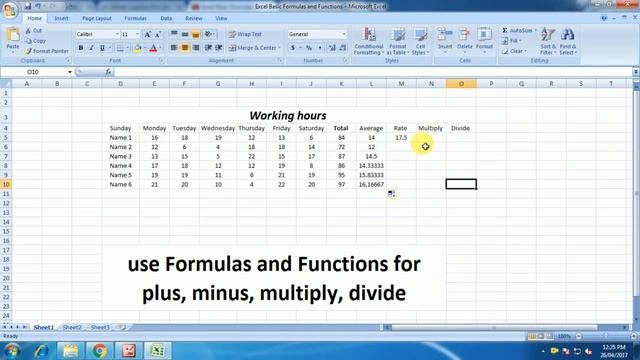Open the font size dropdown
640x360 pixels.
pyautogui.click(x=137, y=34)
